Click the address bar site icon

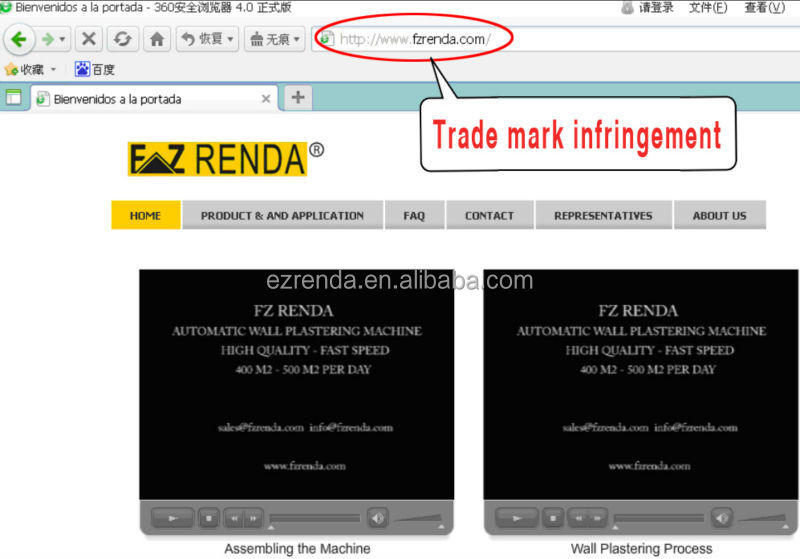[327, 39]
